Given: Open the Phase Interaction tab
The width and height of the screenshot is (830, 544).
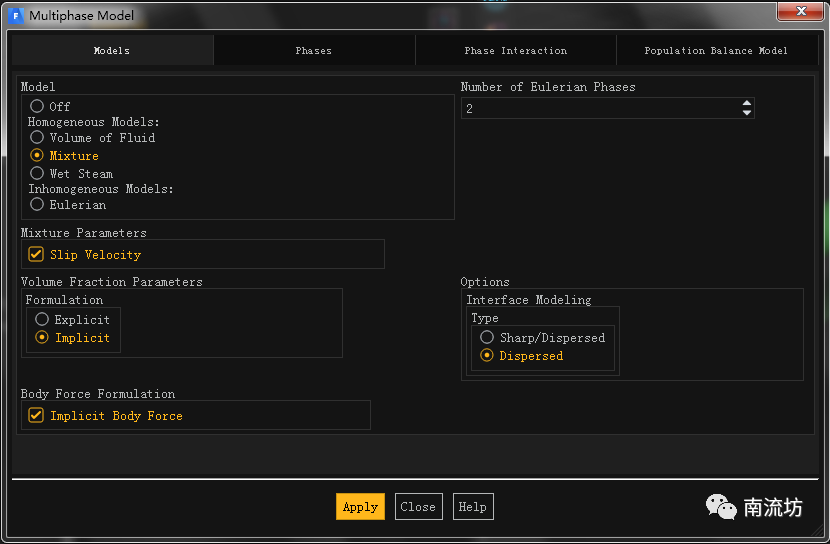Looking at the screenshot, I should (515, 50).
